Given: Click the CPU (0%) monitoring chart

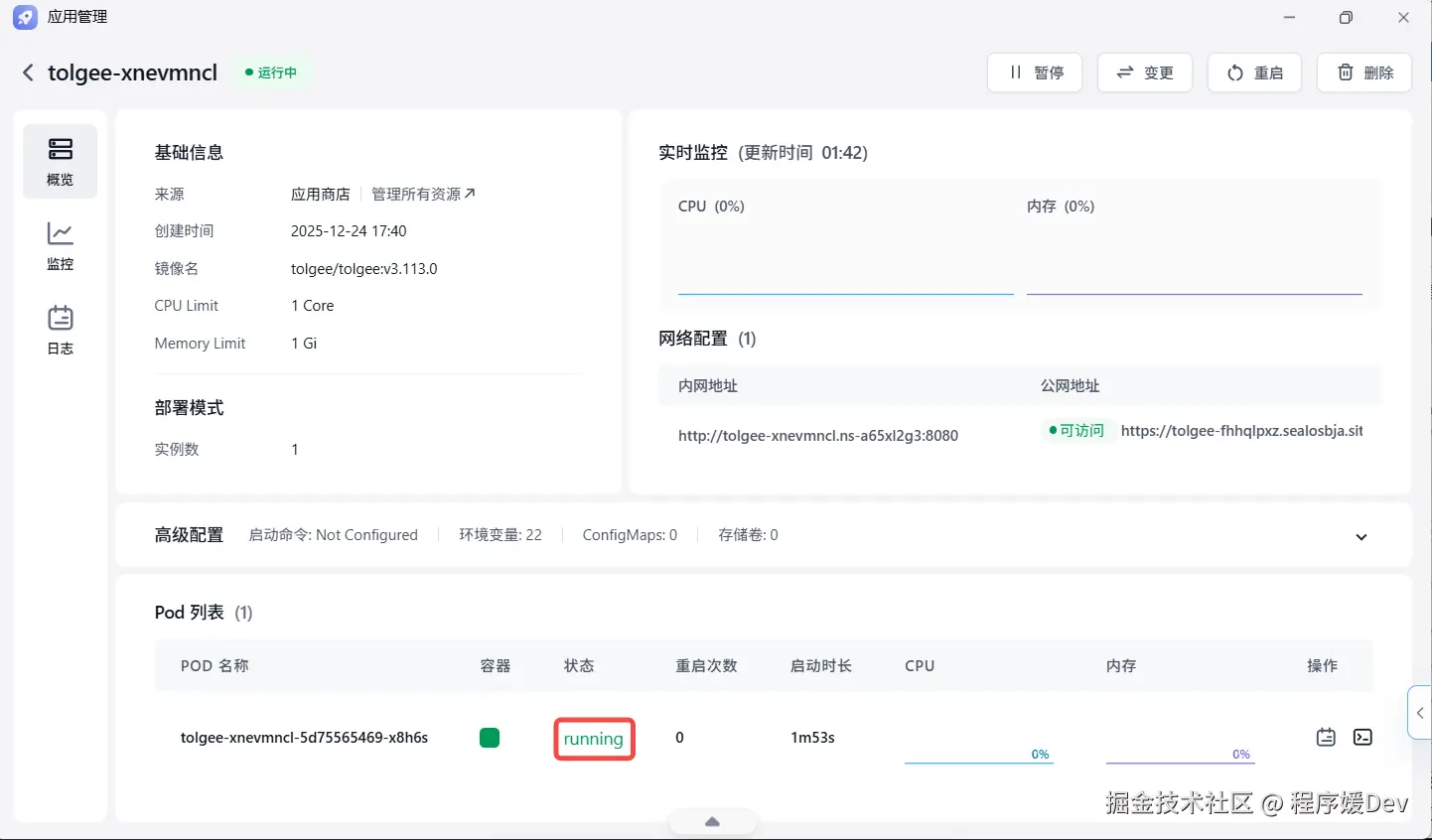Looking at the screenshot, I should point(845,248).
